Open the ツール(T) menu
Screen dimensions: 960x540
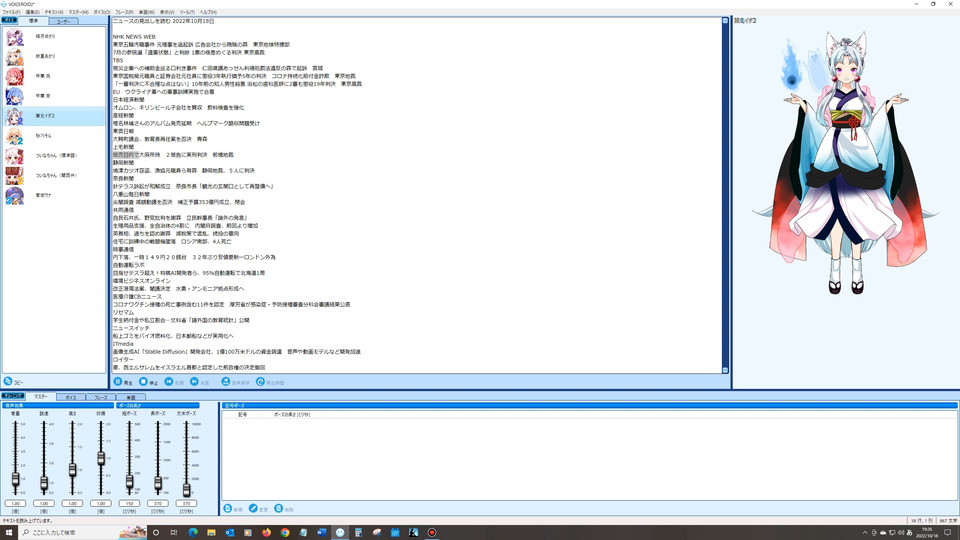187,12
